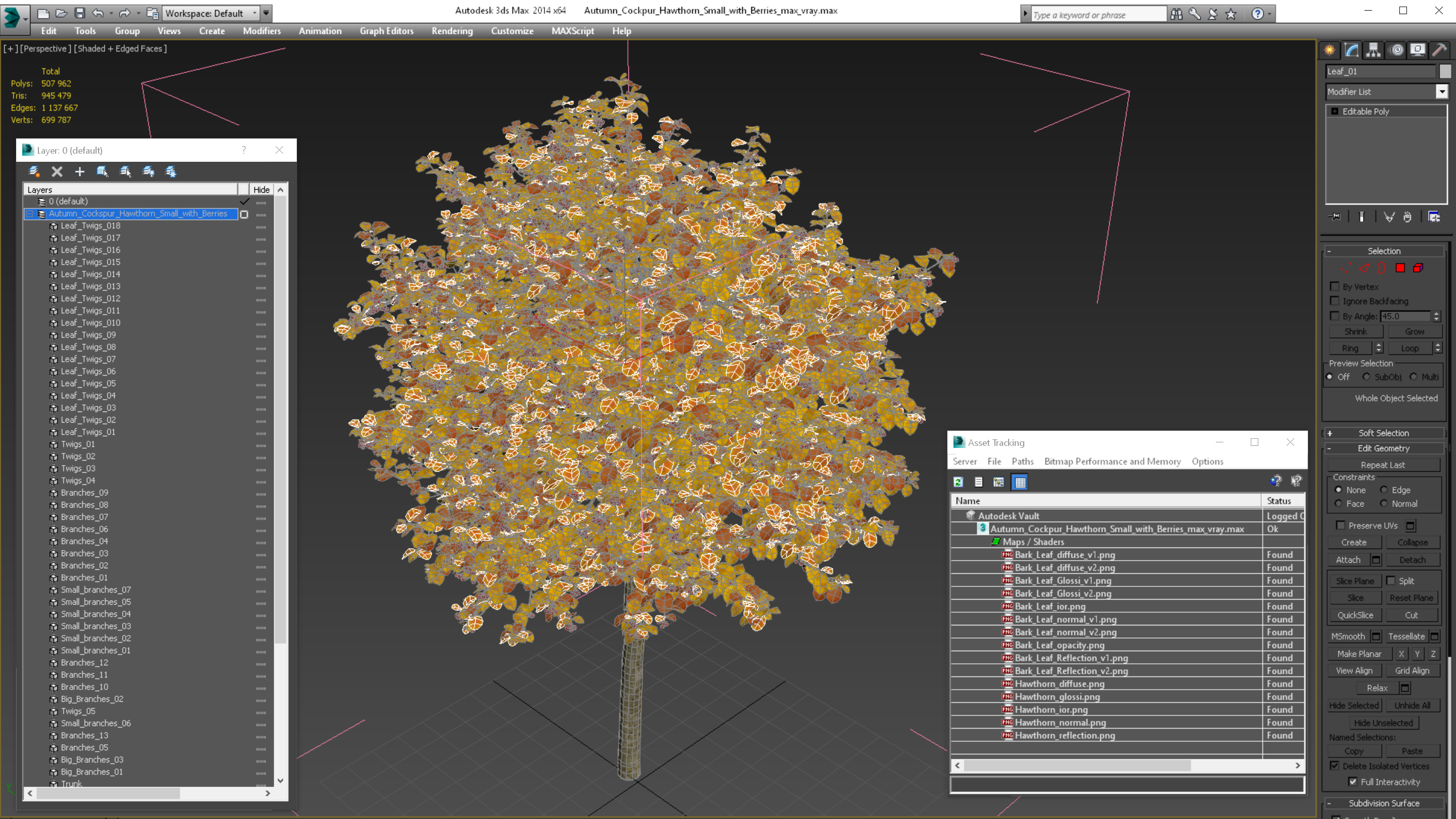The width and height of the screenshot is (1456, 819).
Task: Select Polygon sub-object level icon
Action: pyautogui.click(x=1400, y=268)
